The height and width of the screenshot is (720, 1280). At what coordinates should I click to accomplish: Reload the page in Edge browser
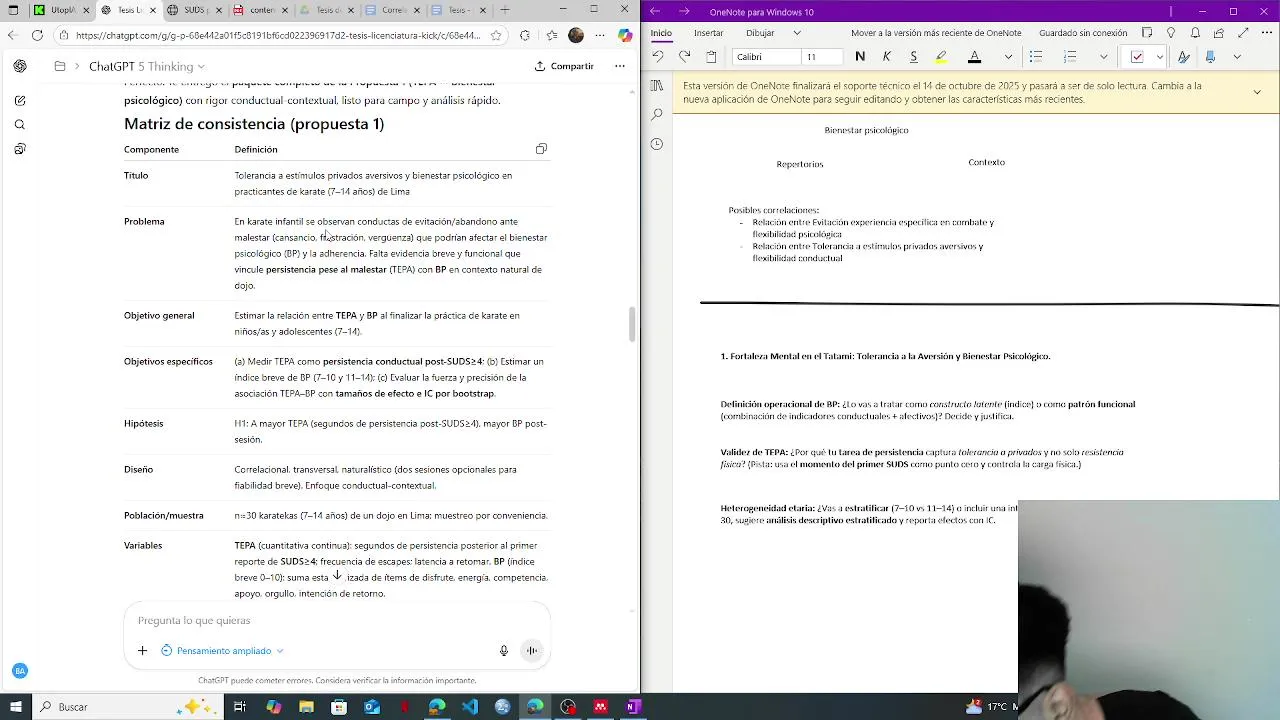(x=37, y=35)
